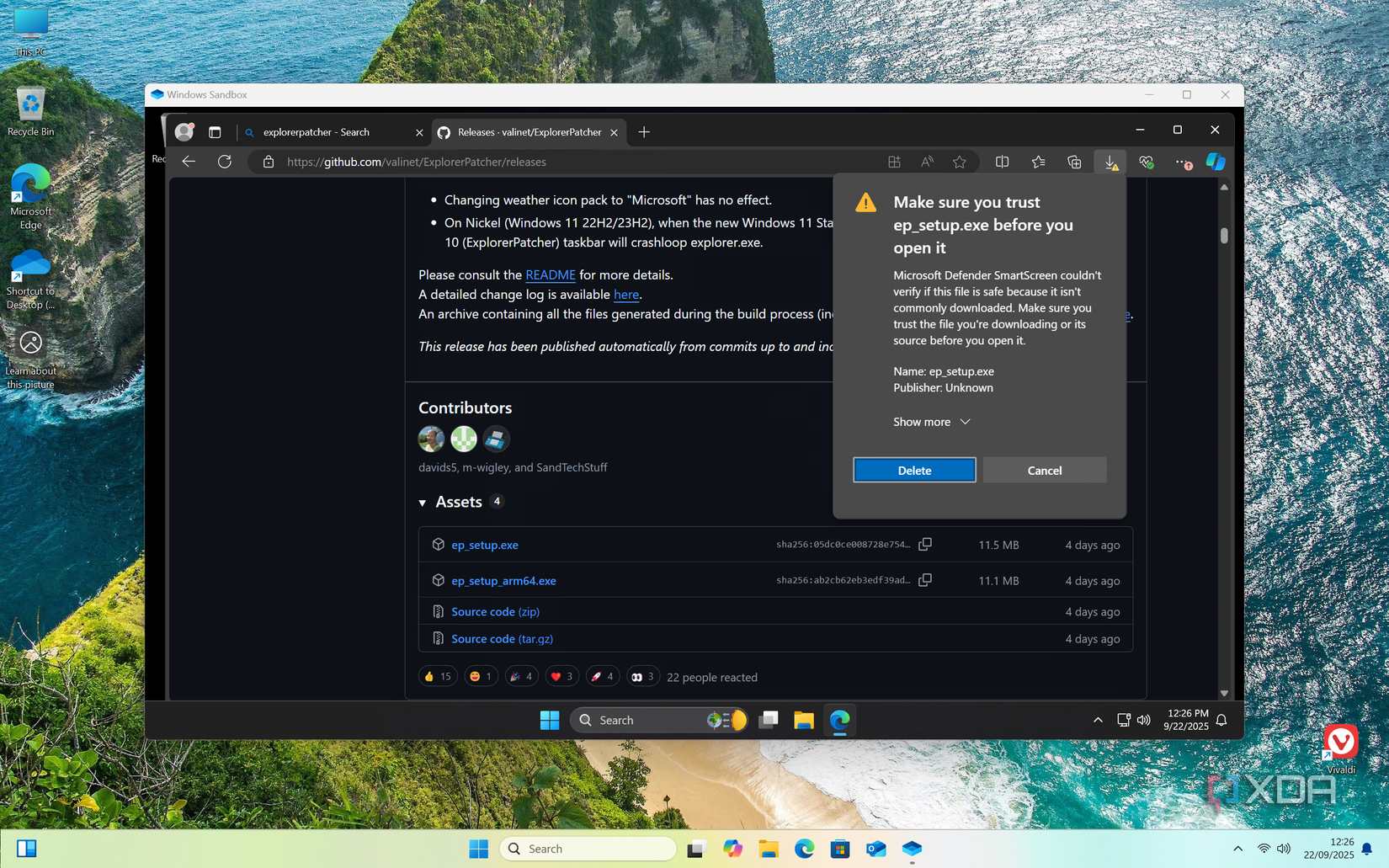Open Vivaldi desktop shortcut
Screen dimensions: 1389x868
click(1341, 749)
